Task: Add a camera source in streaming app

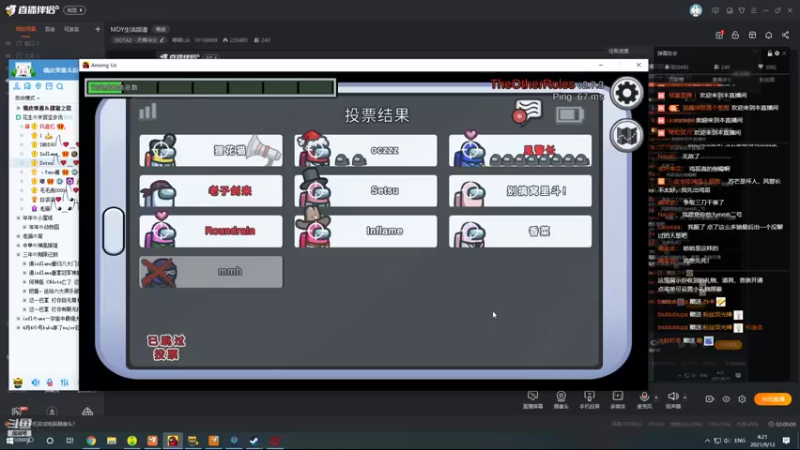Action: click(x=561, y=399)
